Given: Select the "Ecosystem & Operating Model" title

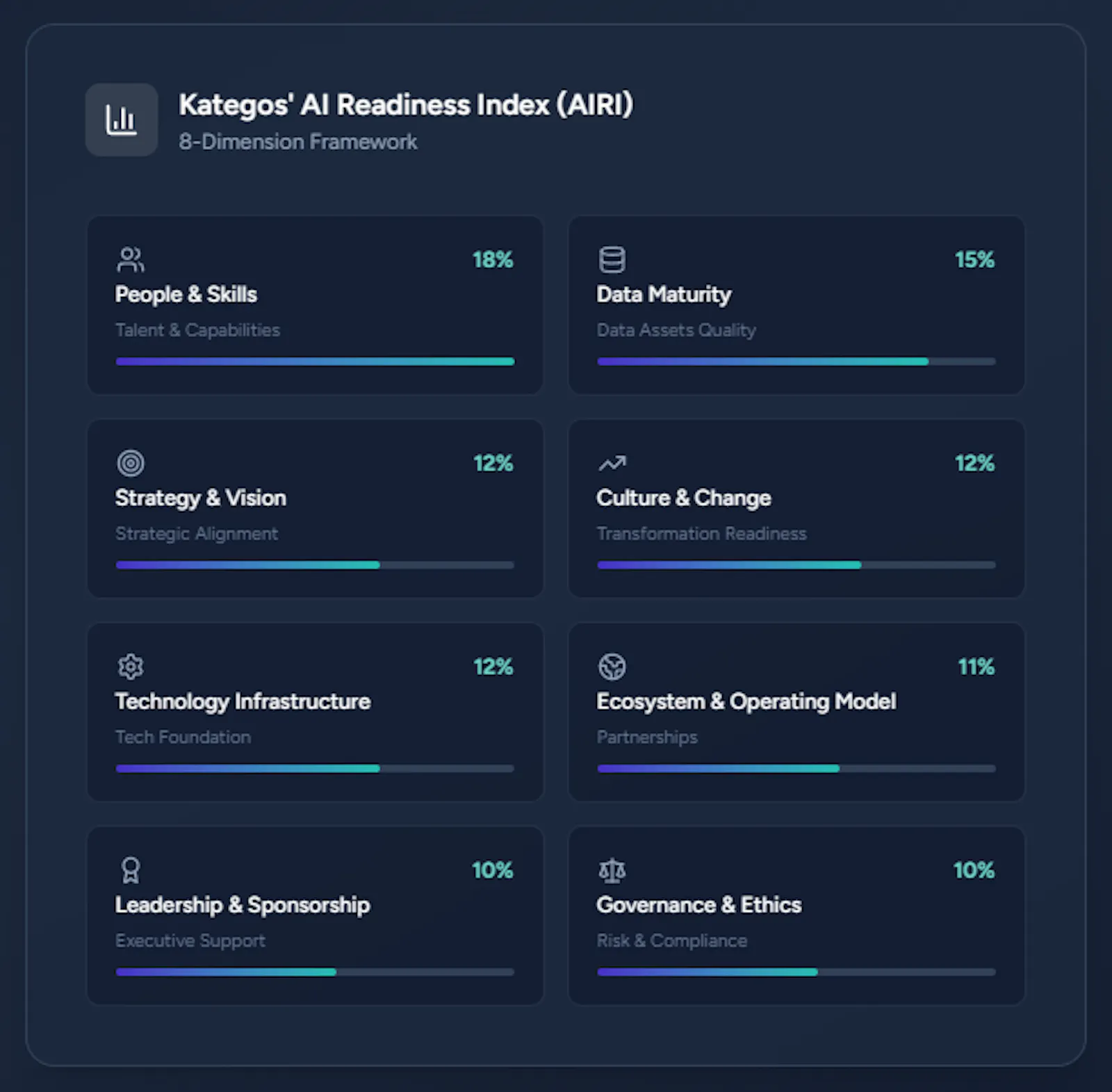Looking at the screenshot, I should (x=746, y=701).
